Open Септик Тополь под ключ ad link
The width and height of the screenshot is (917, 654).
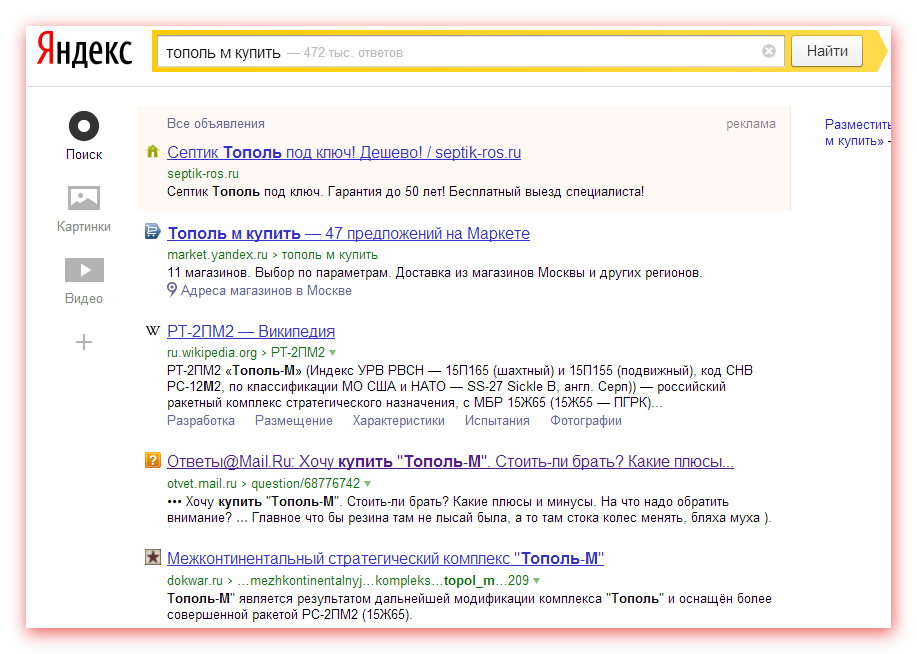pos(344,153)
